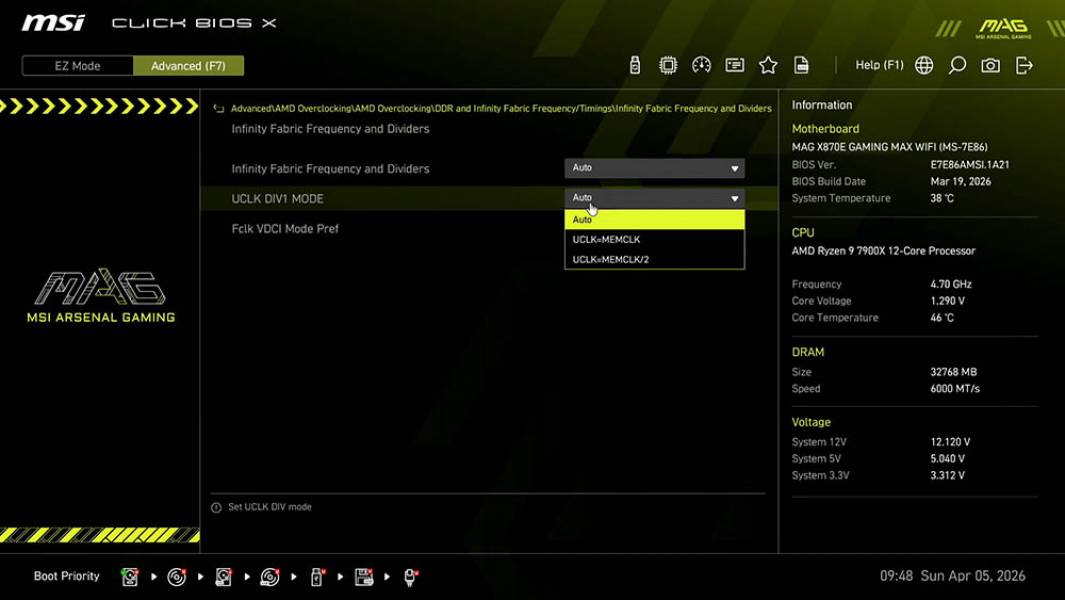Open Favorites via the star icon
The width and height of the screenshot is (1065, 600).
click(x=768, y=64)
